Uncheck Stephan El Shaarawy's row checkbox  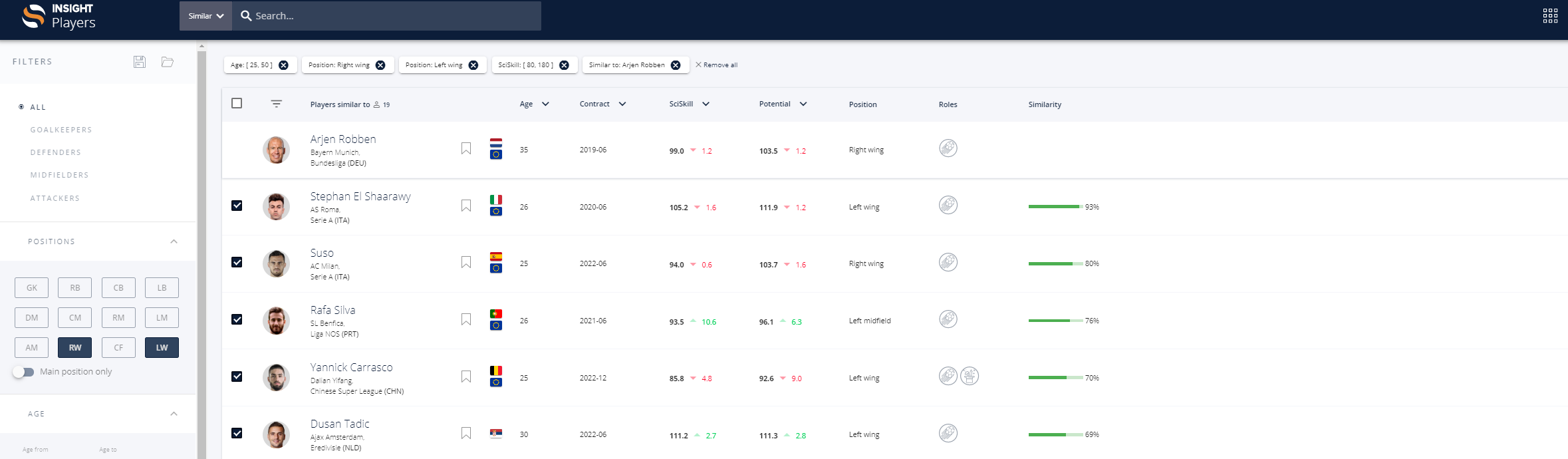point(237,206)
